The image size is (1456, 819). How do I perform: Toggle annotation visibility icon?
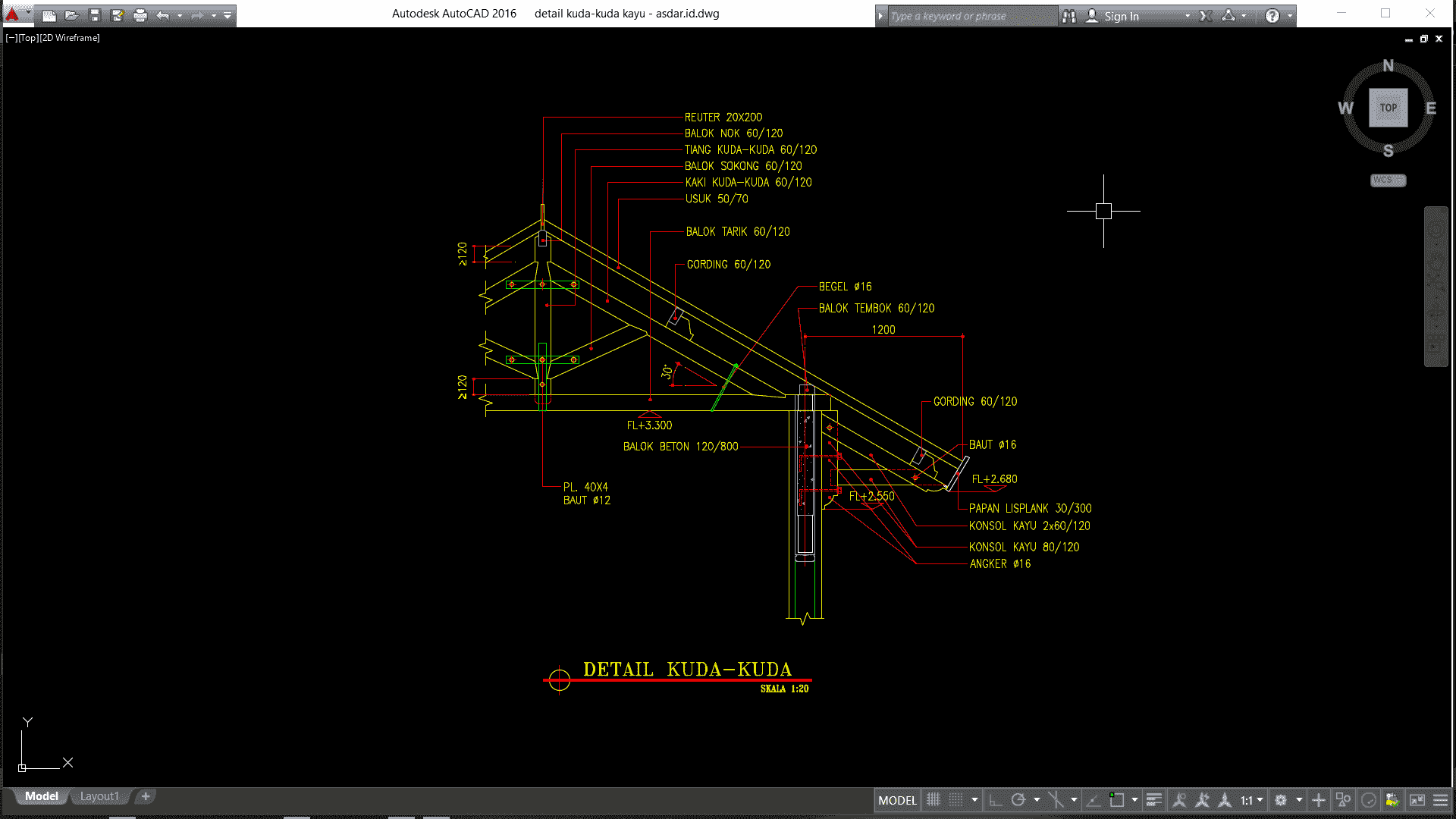[x=1179, y=800]
